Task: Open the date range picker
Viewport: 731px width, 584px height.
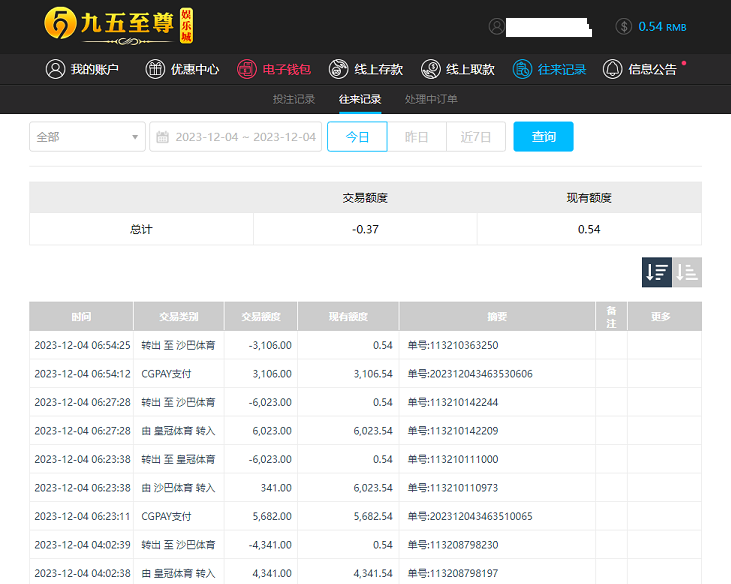Action: tap(237, 137)
